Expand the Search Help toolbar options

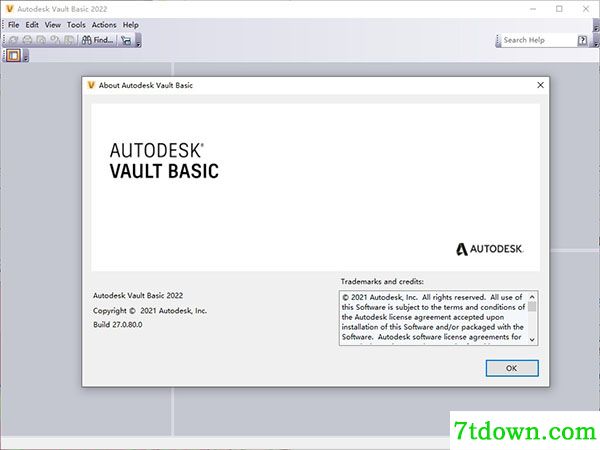click(x=596, y=41)
